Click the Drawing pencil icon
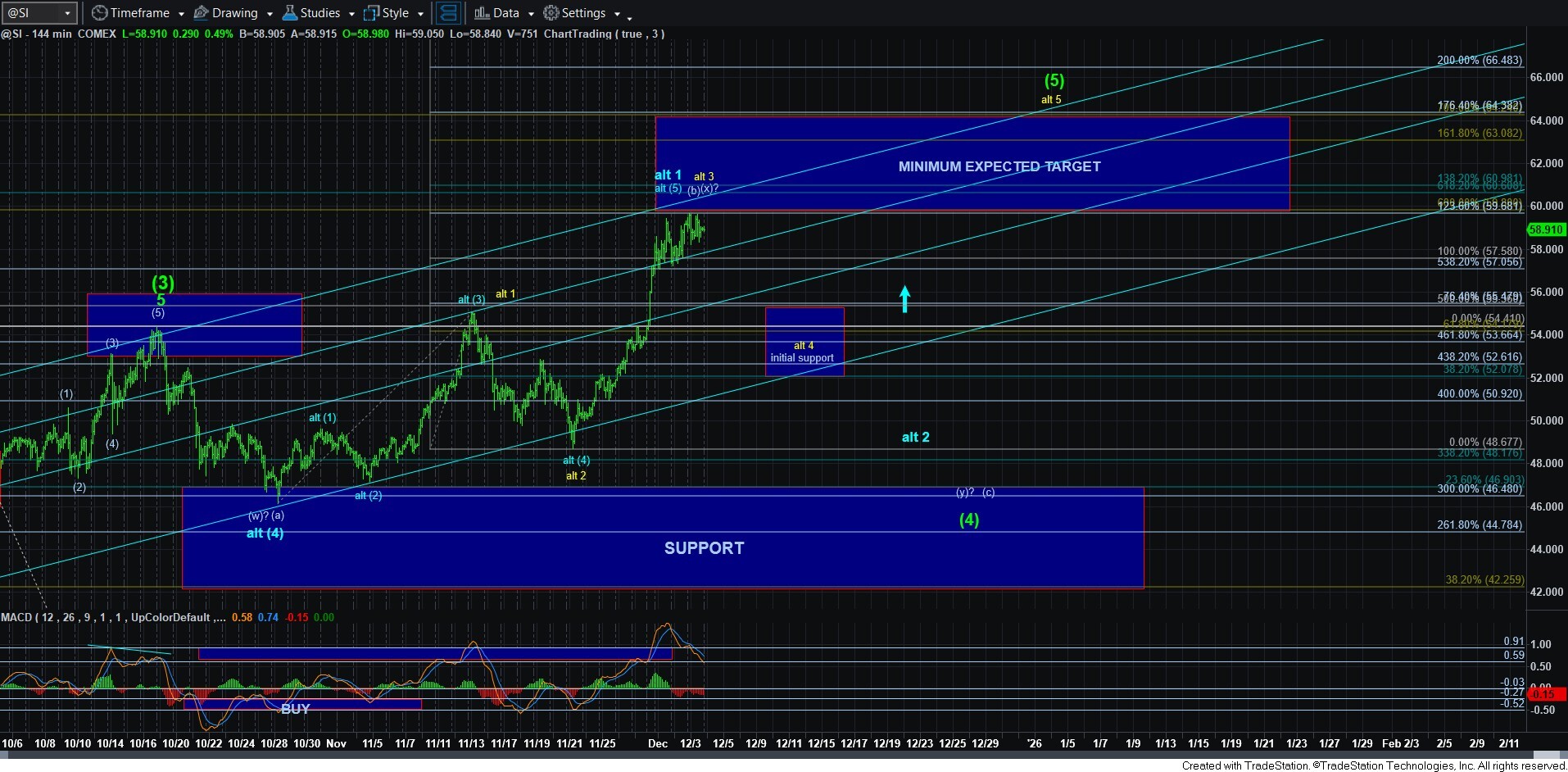 pyautogui.click(x=201, y=13)
